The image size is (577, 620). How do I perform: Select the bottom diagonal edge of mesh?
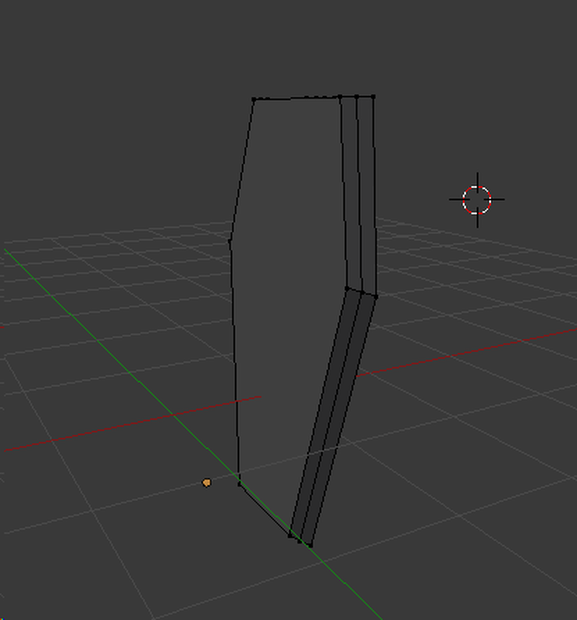[x=265, y=510]
